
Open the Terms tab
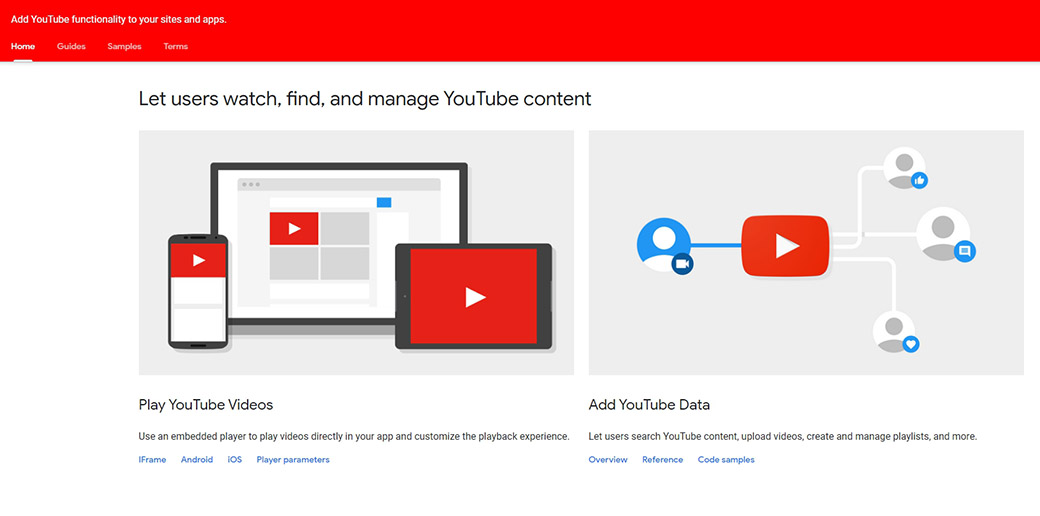pyautogui.click(x=176, y=46)
